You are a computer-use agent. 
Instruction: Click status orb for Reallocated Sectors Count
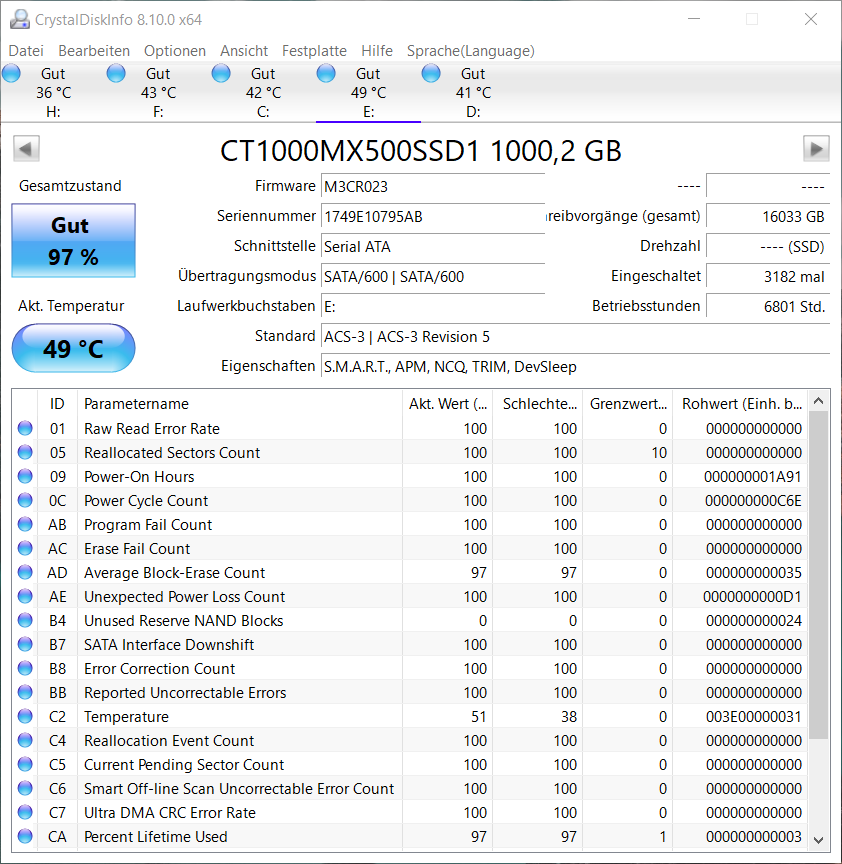(x=25, y=452)
